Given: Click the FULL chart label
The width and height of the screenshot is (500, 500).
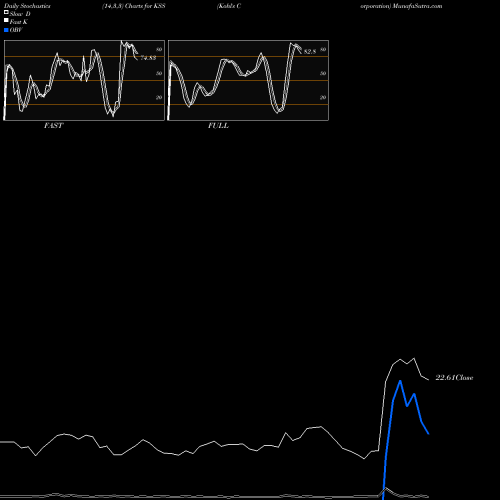Looking at the screenshot, I should [218, 126].
